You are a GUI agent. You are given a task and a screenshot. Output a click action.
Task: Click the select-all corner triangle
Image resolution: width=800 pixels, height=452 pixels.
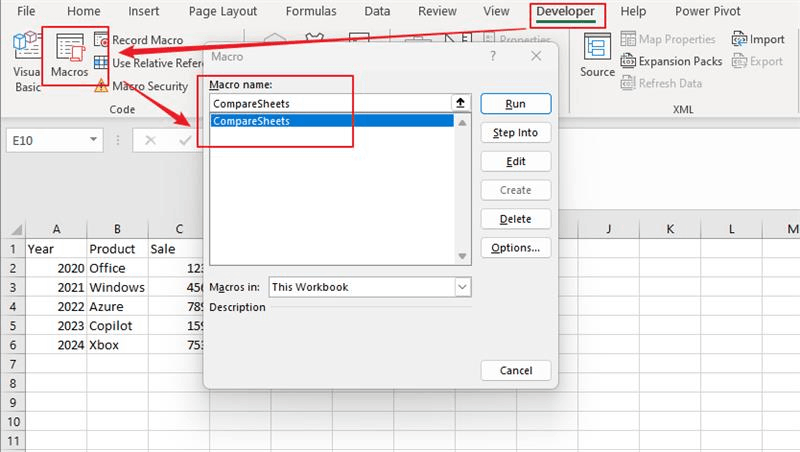tap(16, 230)
